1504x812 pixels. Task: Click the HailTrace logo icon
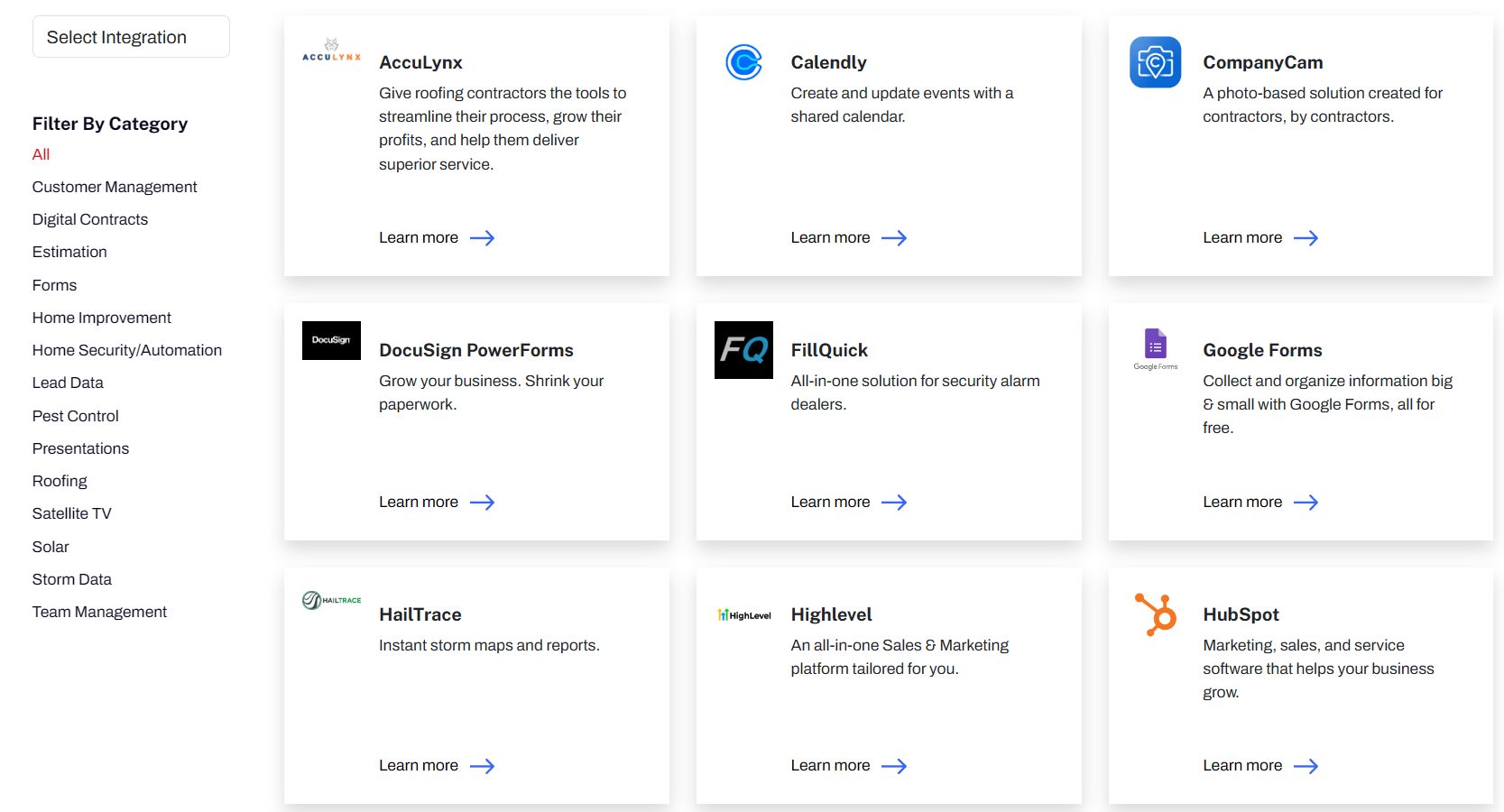[331, 600]
